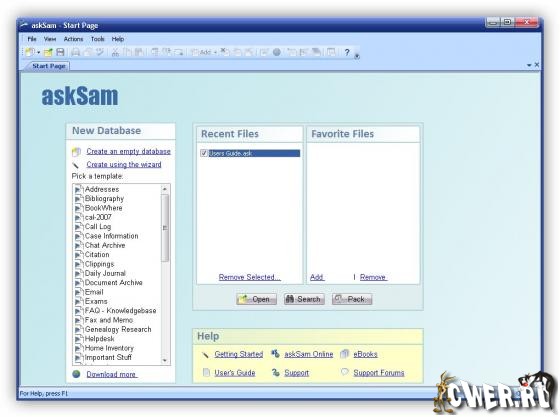The width and height of the screenshot is (560, 417).
Task: Open the Support link
Action: click(296, 373)
